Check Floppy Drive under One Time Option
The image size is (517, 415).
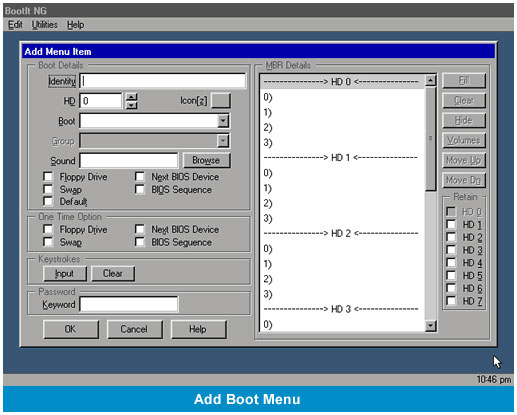pos(48,229)
